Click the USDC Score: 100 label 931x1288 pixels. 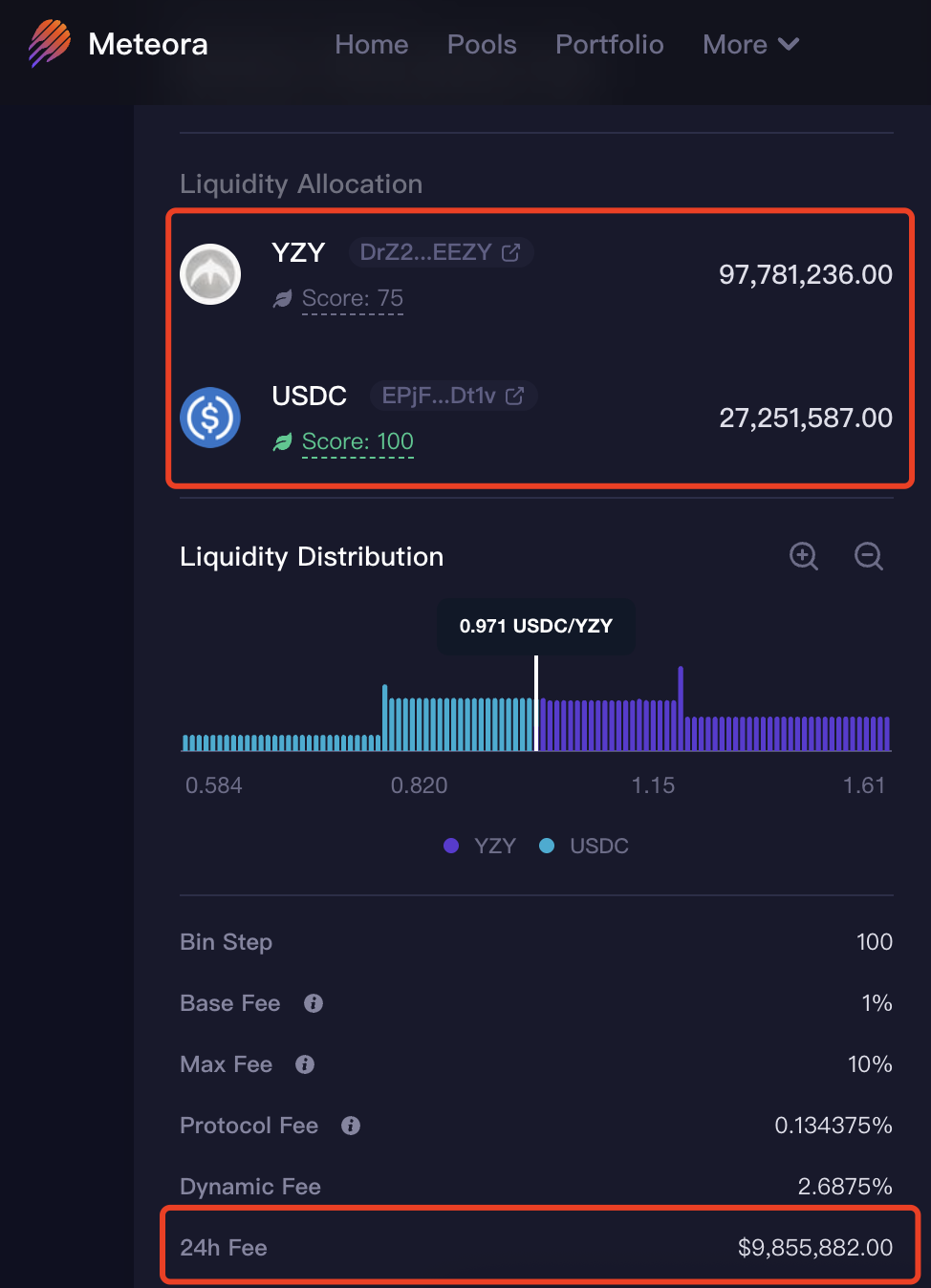click(x=357, y=441)
